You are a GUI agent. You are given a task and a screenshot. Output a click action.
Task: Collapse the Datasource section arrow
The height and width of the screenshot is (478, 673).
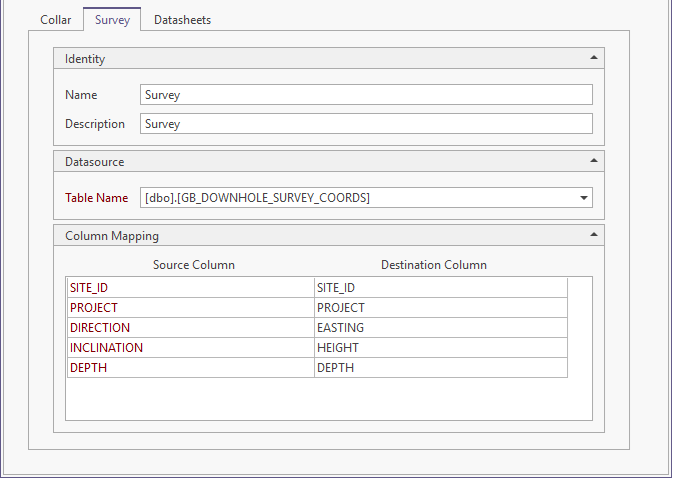[594, 161]
